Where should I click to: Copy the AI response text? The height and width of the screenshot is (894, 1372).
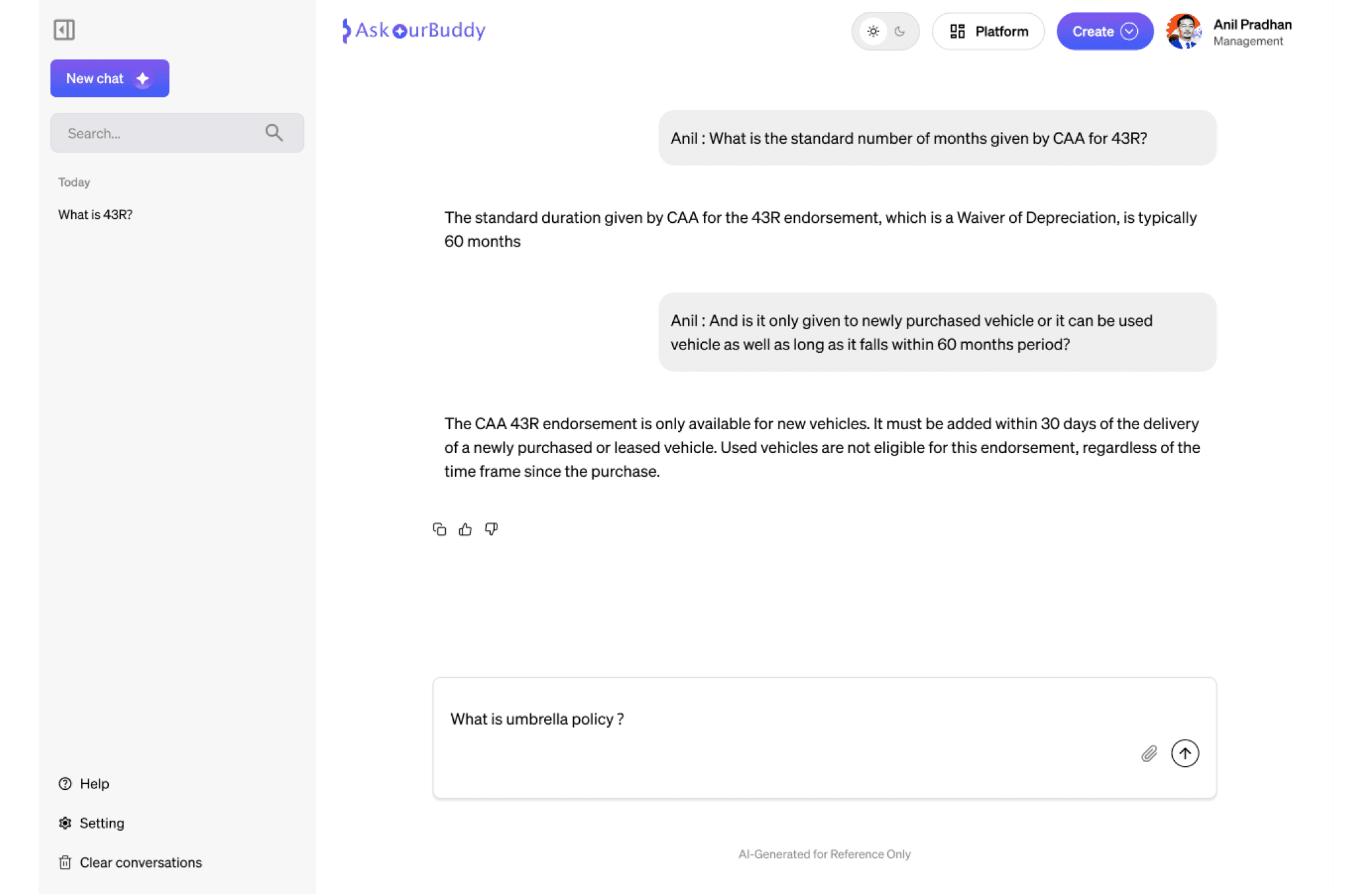click(x=439, y=529)
